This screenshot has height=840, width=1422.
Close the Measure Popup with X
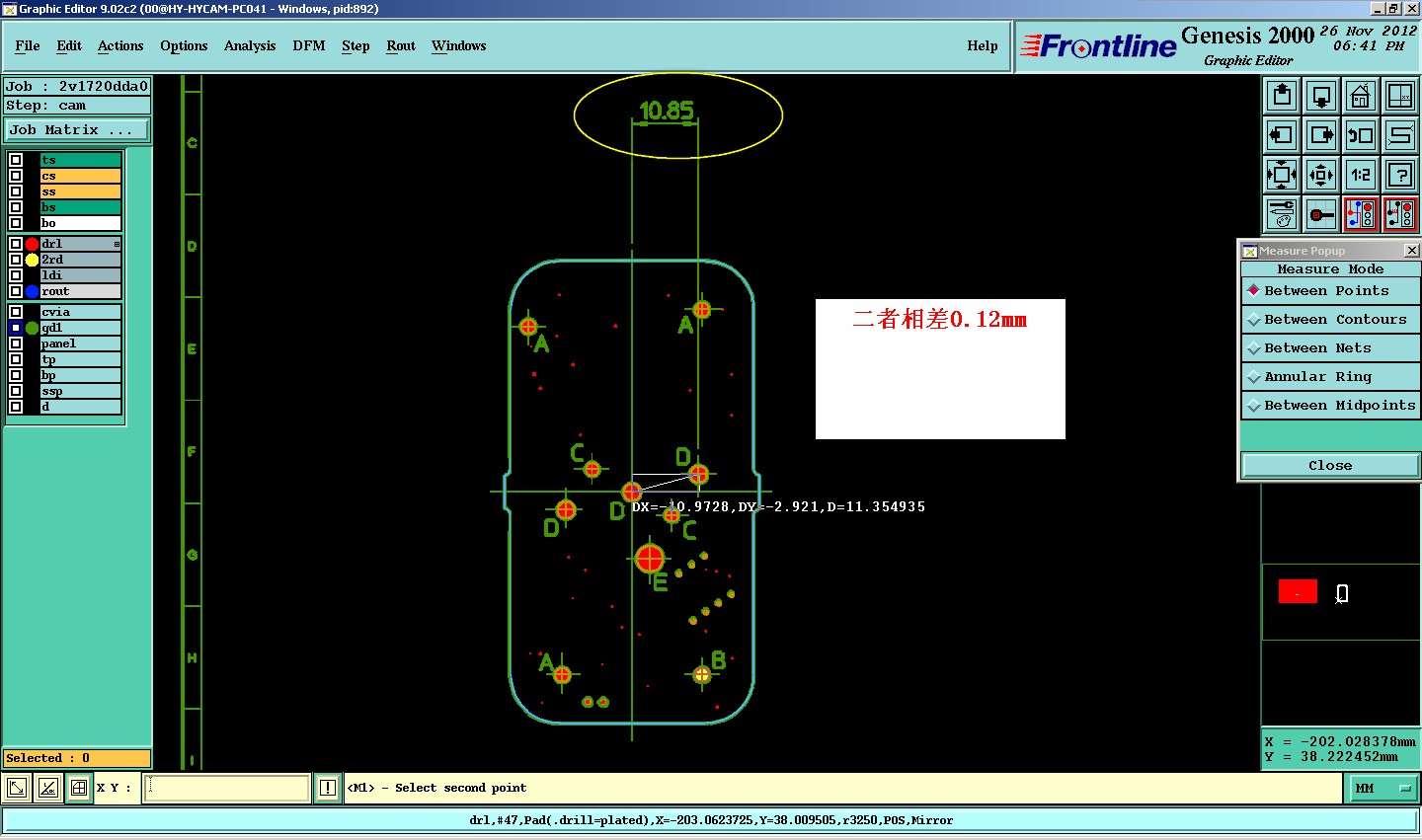click(x=1411, y=251)
